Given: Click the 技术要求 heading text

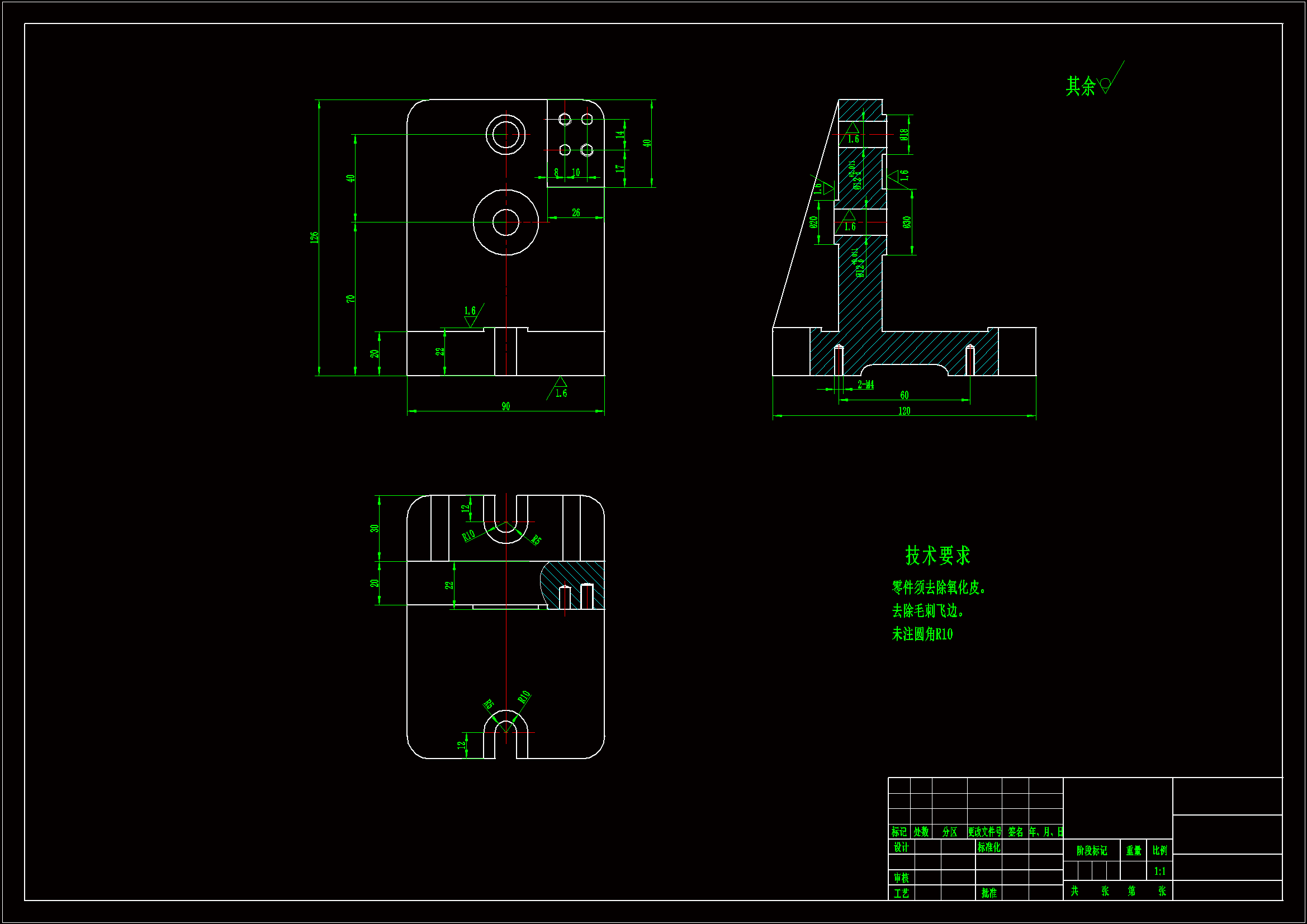Looking at the screenshot, I should (x=937, y=556).
